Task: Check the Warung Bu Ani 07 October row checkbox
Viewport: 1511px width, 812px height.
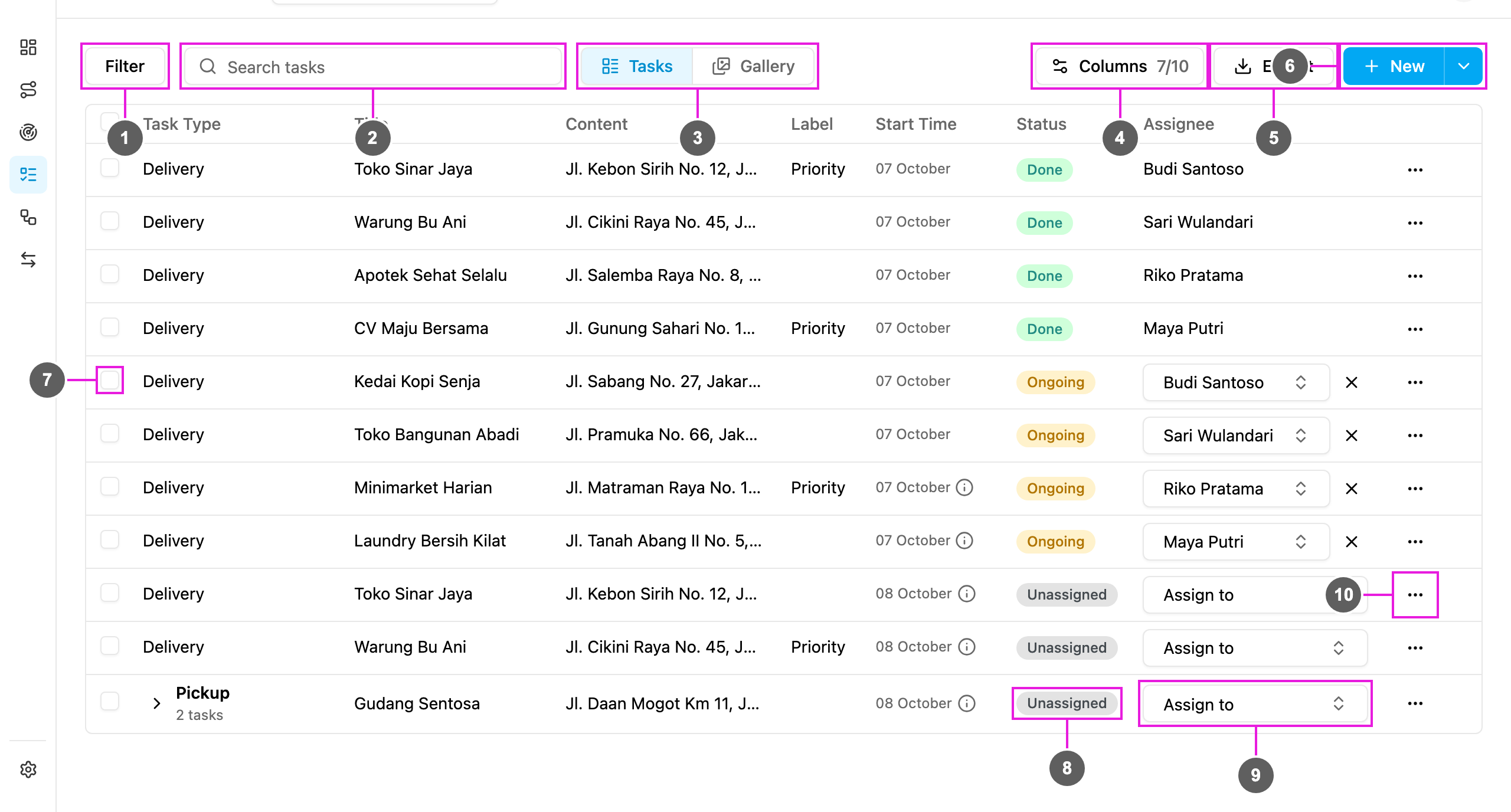Action: (x=110, y=221)
